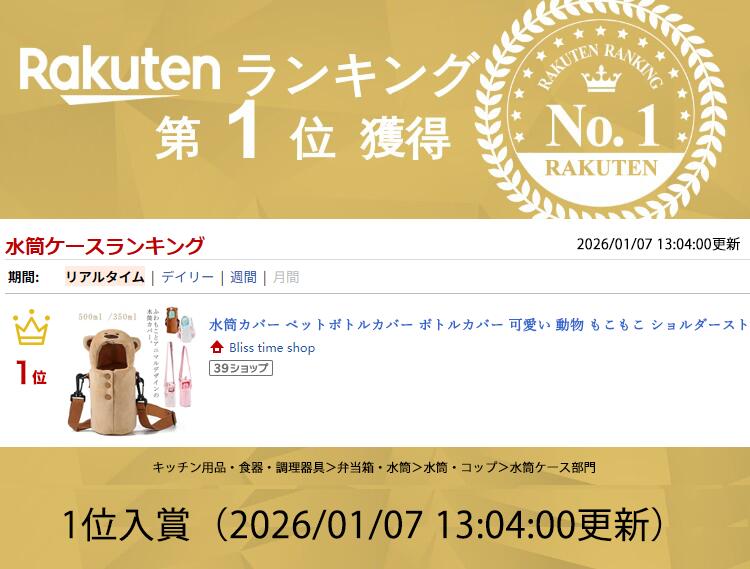Open the Bliss time shop link
Image resolution: width=750 pixels, height=569 pixels.
pos(272,348)
